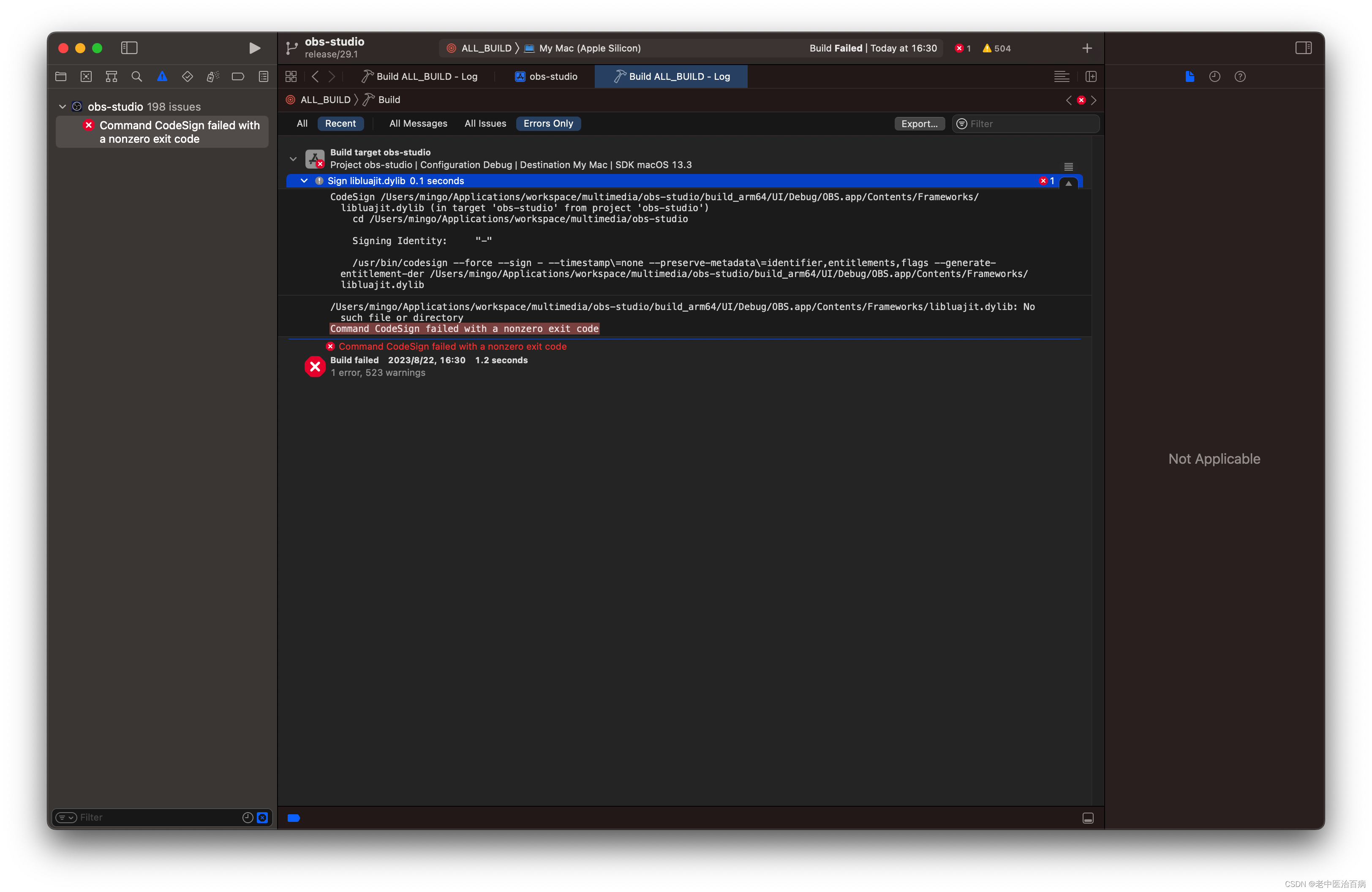Open the Find navigator magnifier
This screenshot has width=1372, height=892.
[136, 76]
